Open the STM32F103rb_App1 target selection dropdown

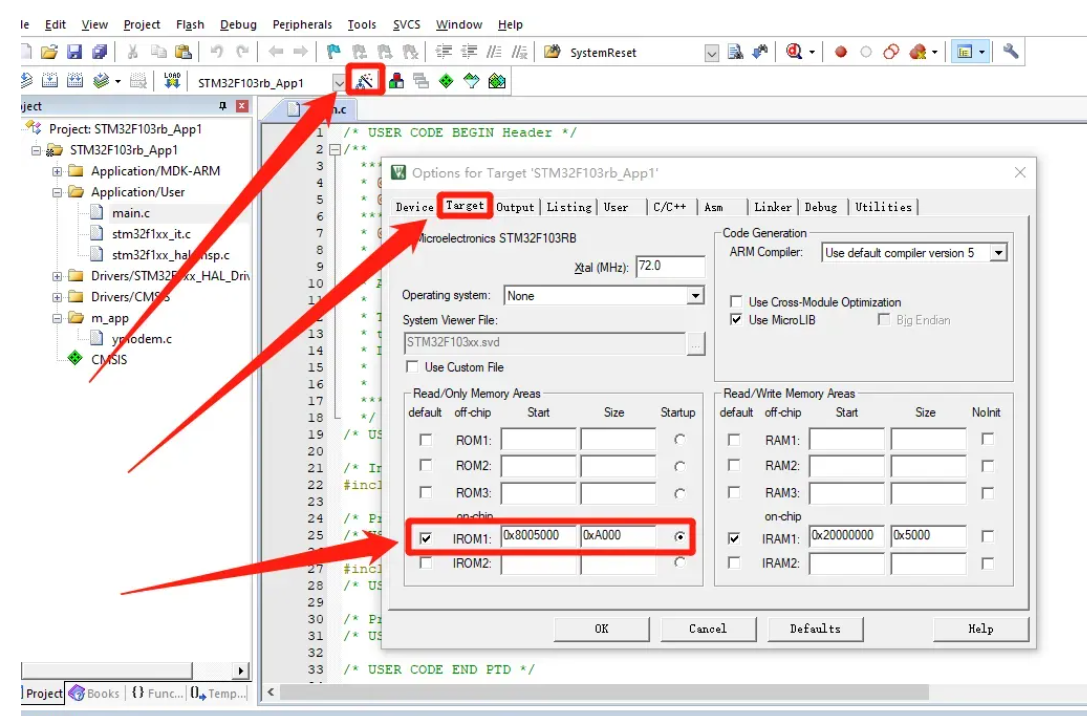coord(338,82)
